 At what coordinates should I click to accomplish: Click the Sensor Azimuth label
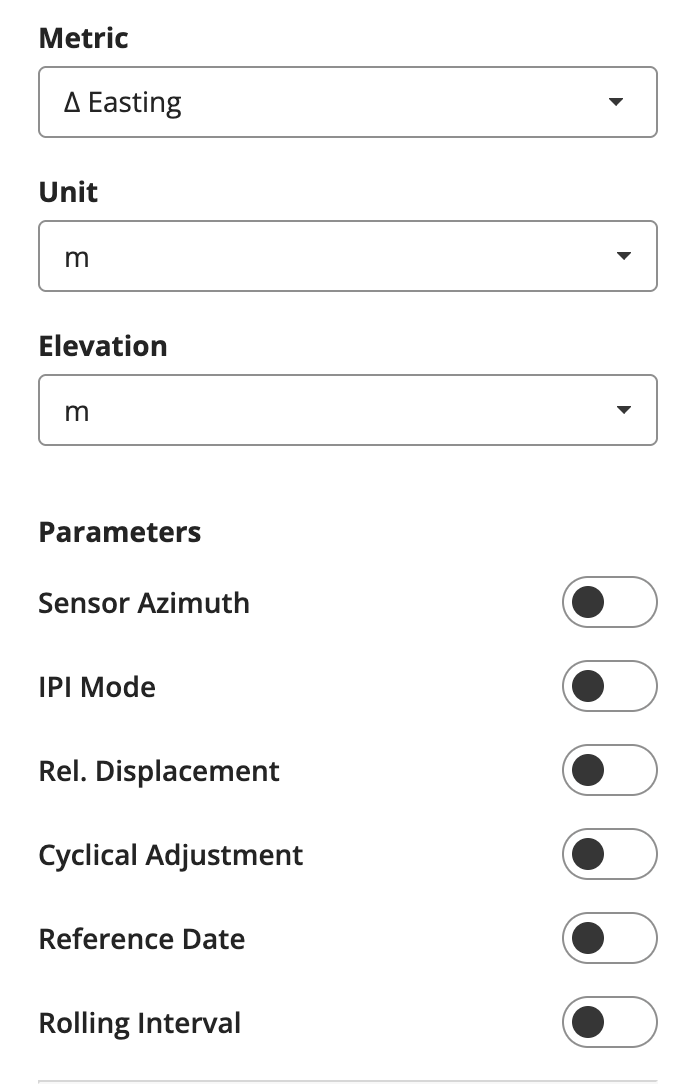point(144,603)
